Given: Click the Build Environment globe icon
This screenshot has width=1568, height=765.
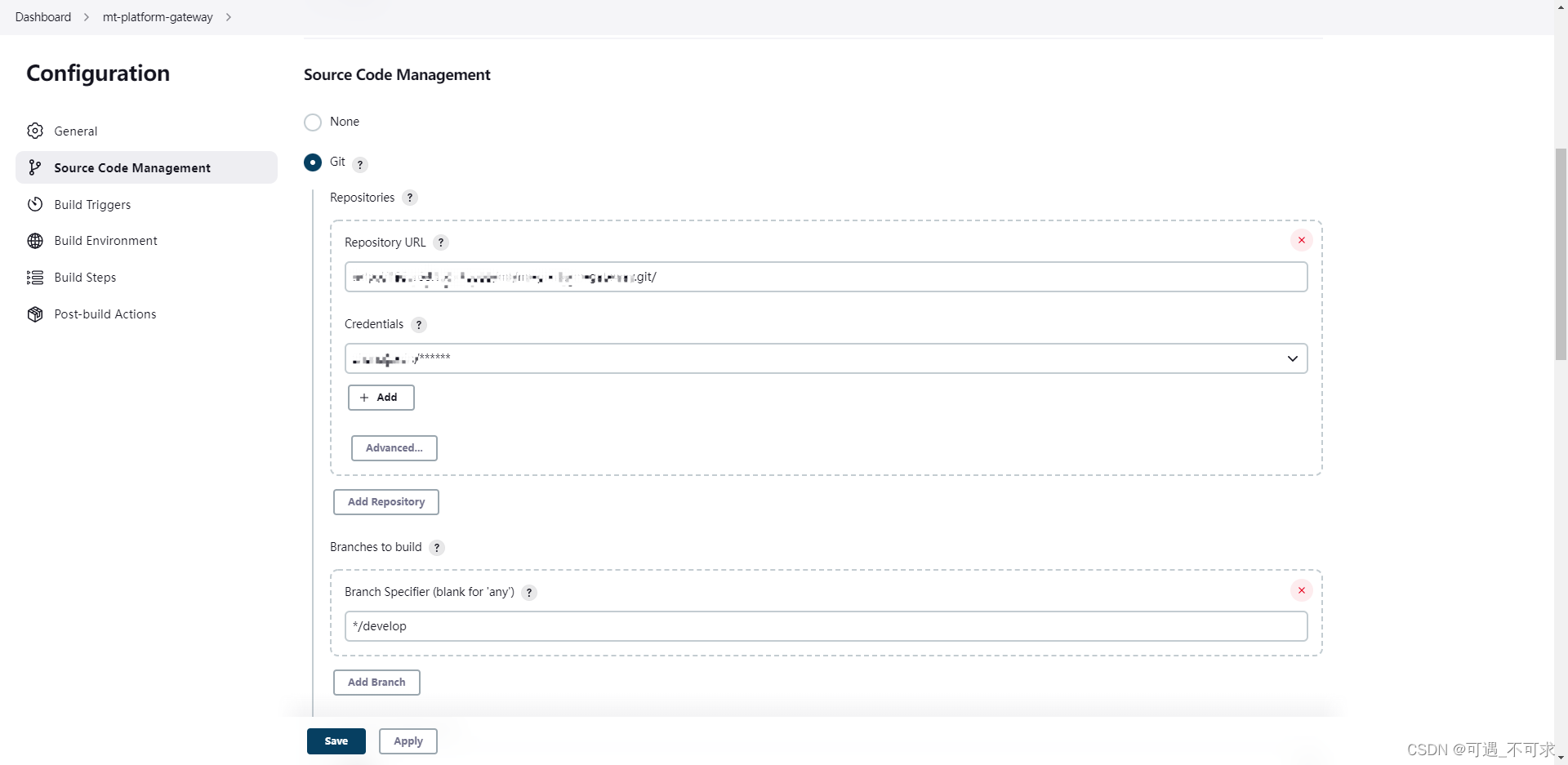Looking at the screenshot, I should [35, 241].
